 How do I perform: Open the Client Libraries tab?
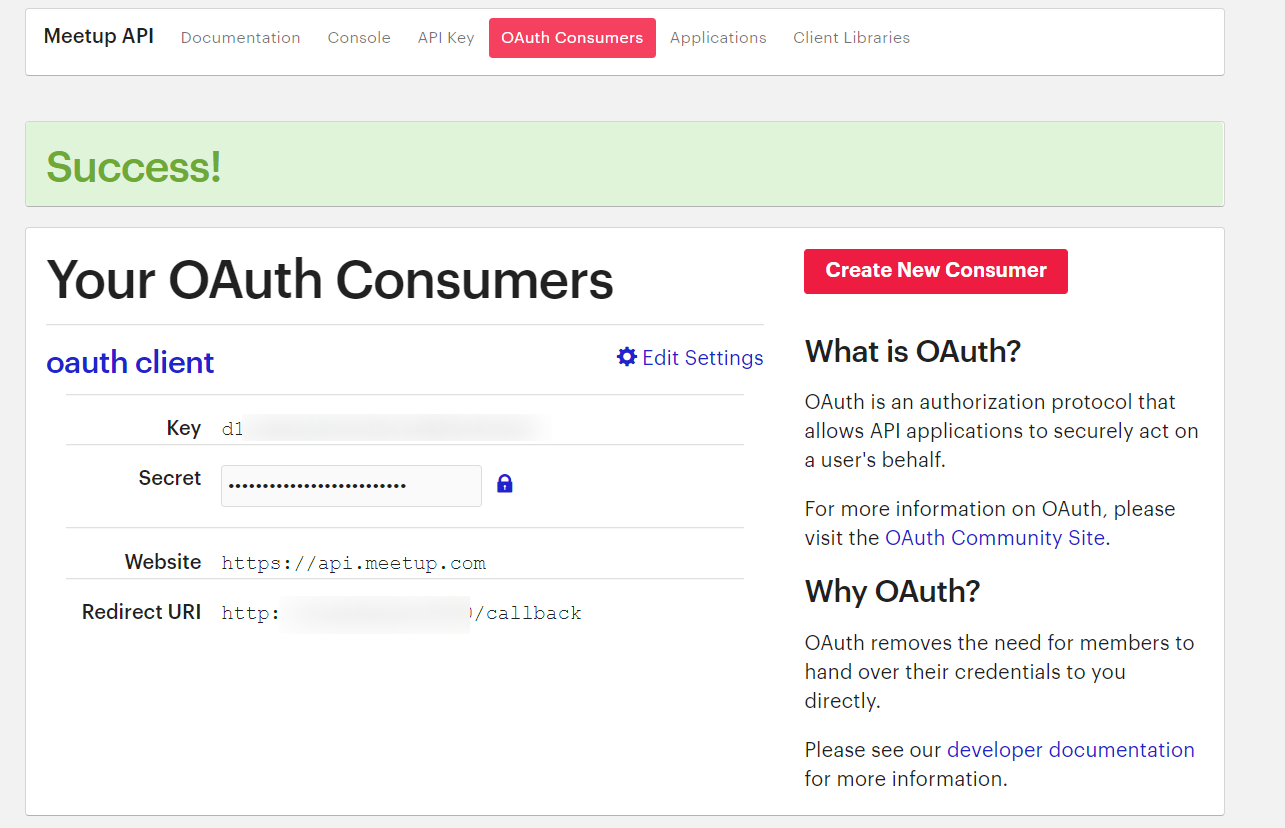851,38
